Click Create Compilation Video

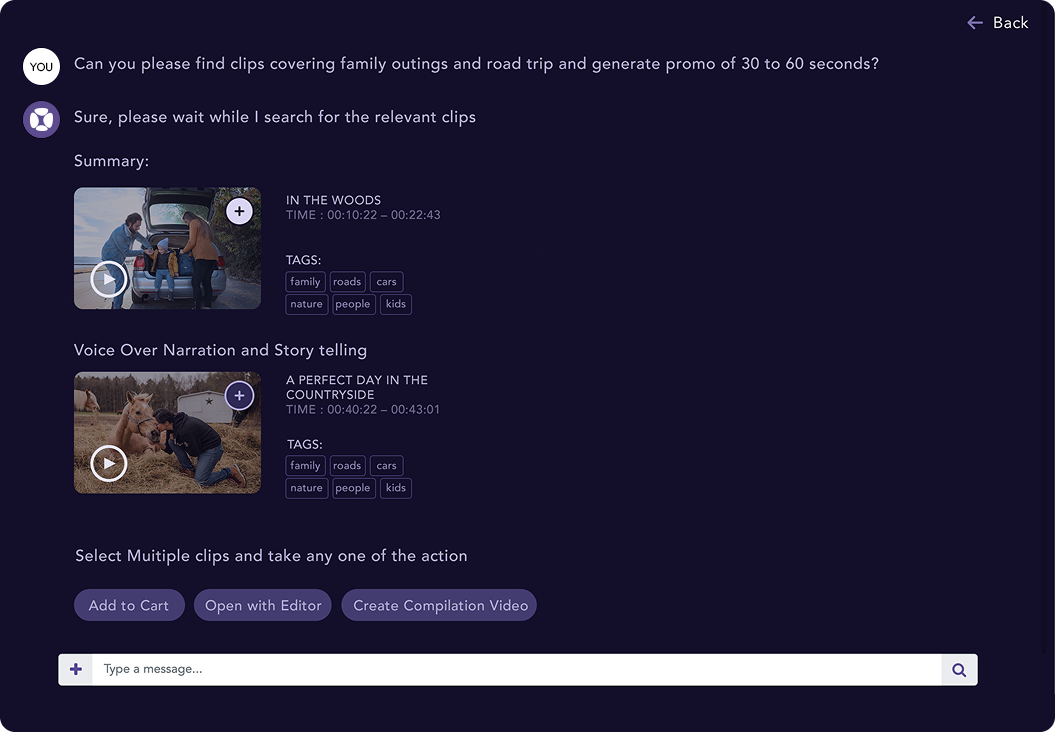(x=439, y=605)
